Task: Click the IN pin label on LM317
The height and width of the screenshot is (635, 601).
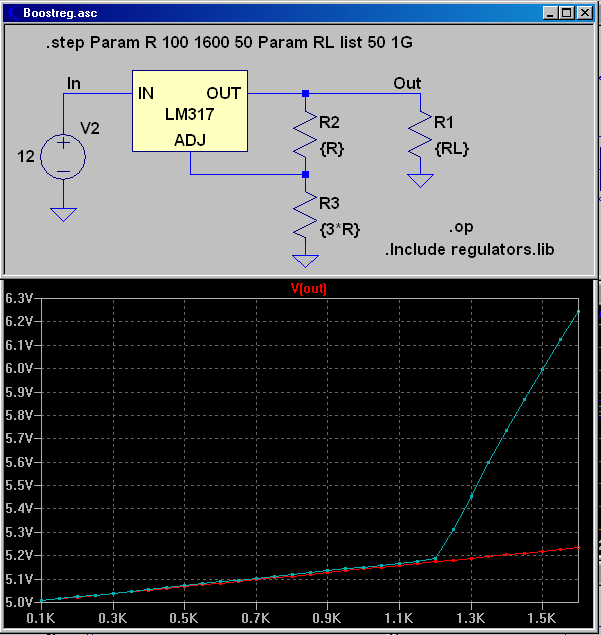Action: [x=146, y=94]
